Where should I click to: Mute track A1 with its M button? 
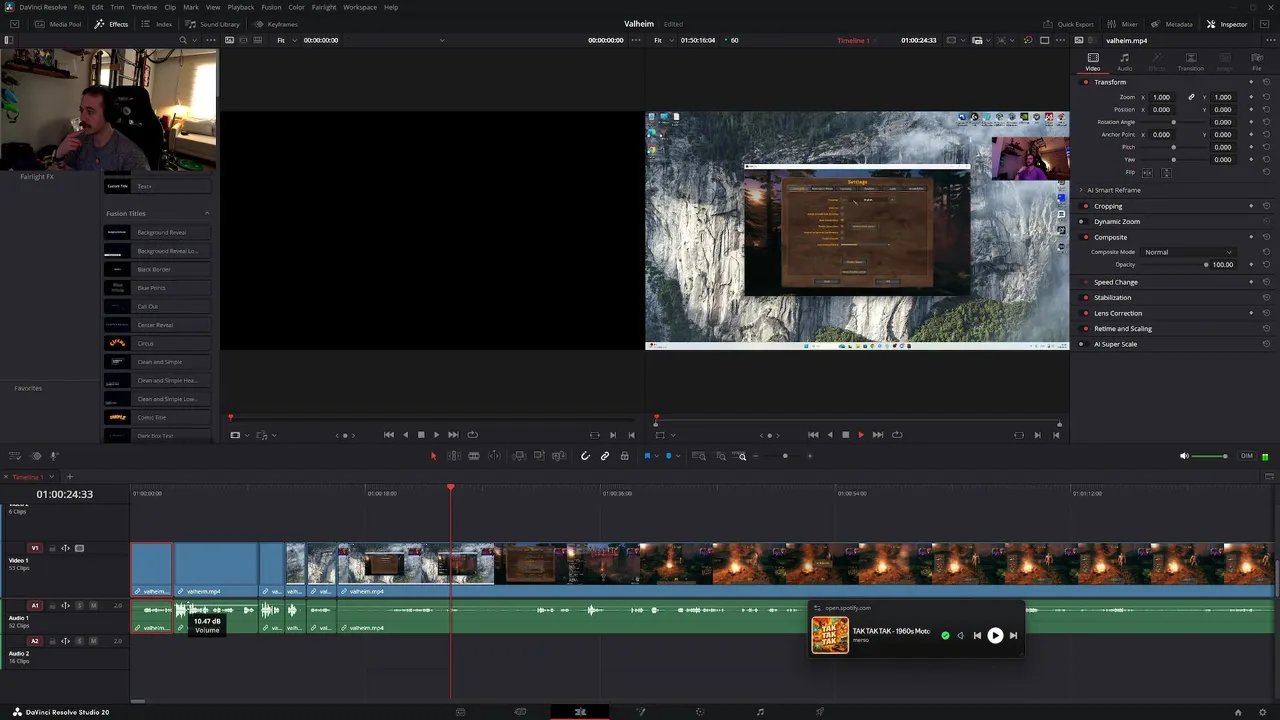(x=94, y=605)
